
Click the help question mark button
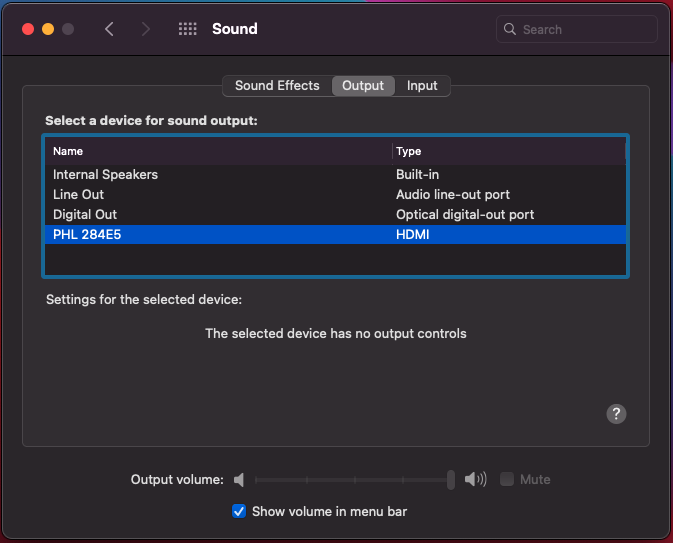(616, 414)
